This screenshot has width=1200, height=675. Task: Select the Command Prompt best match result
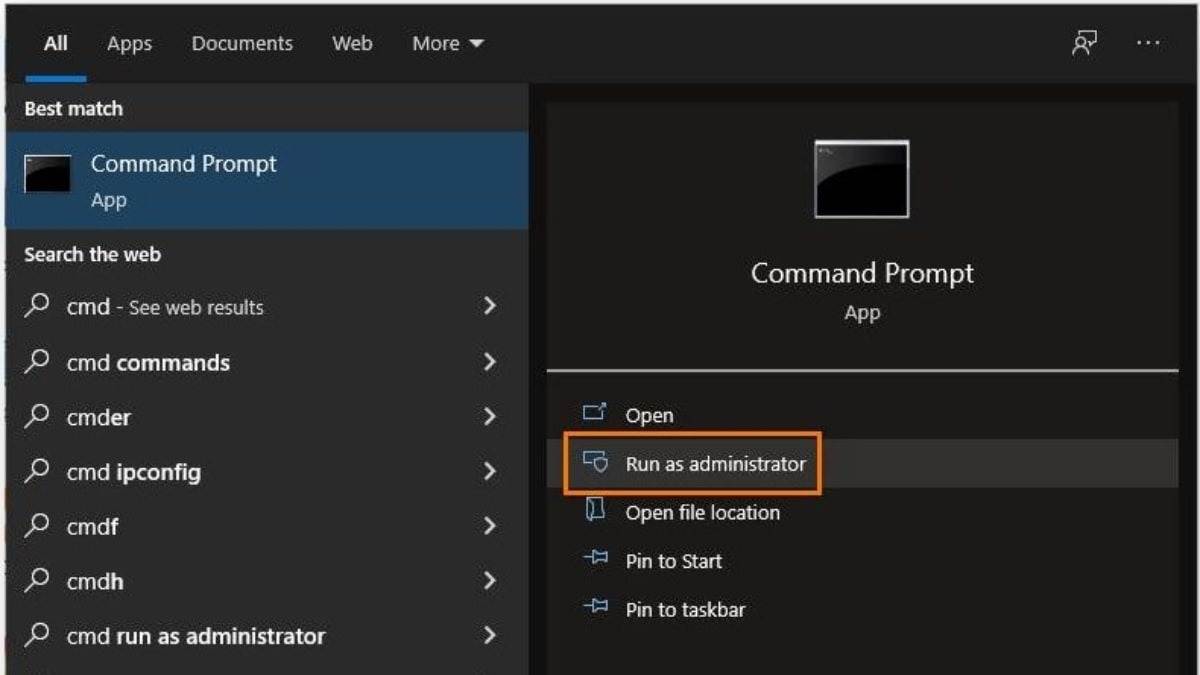coord(267,180)
